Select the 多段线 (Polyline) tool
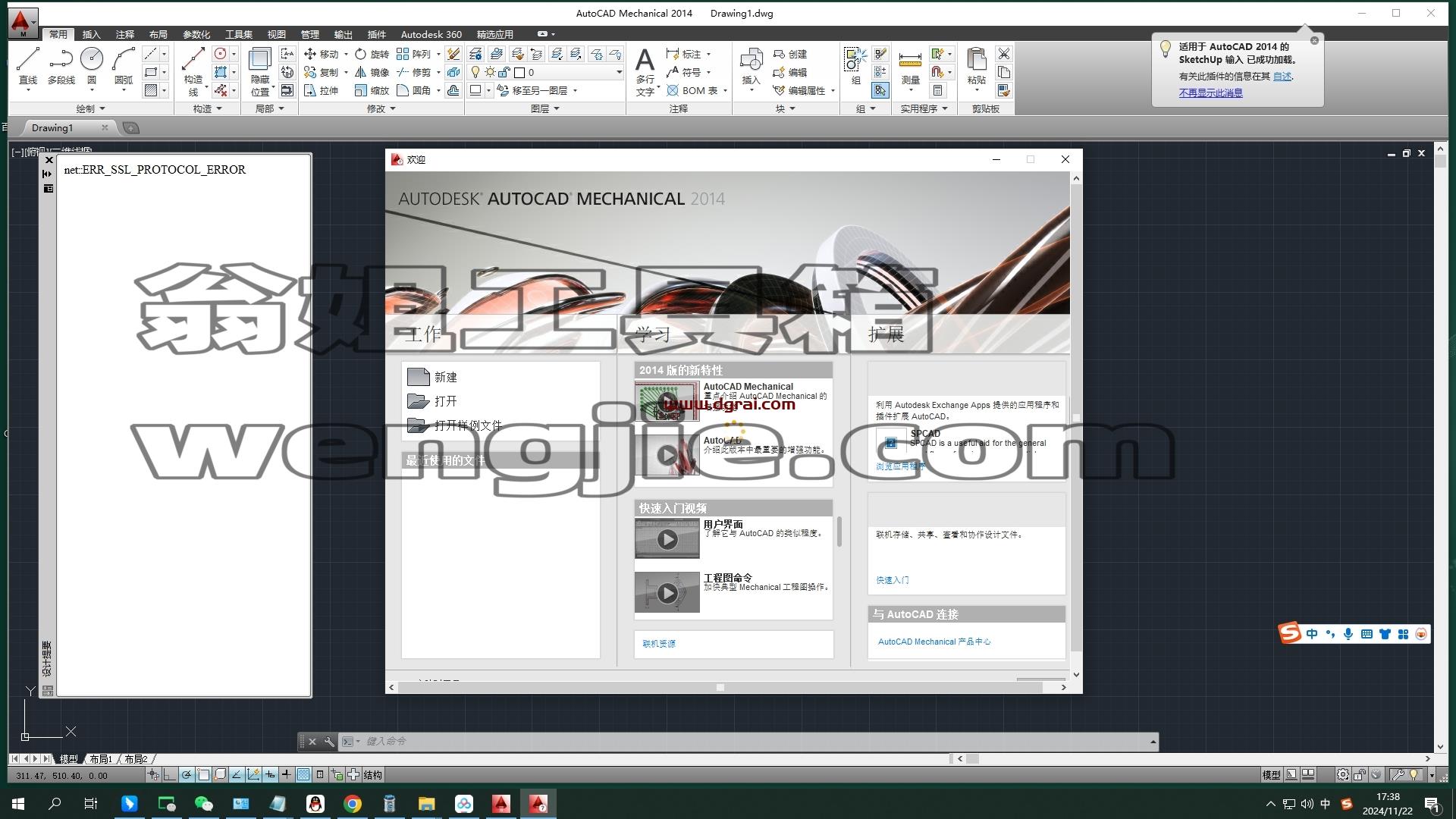The image size is (1456, 819). [61, 67]
